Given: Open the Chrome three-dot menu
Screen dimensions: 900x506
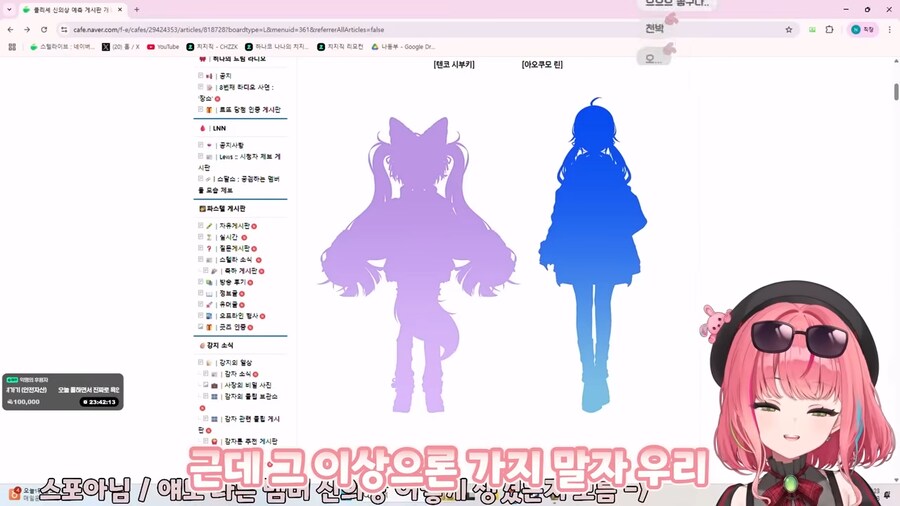Looking at the screenshot, I should [890, 29].
